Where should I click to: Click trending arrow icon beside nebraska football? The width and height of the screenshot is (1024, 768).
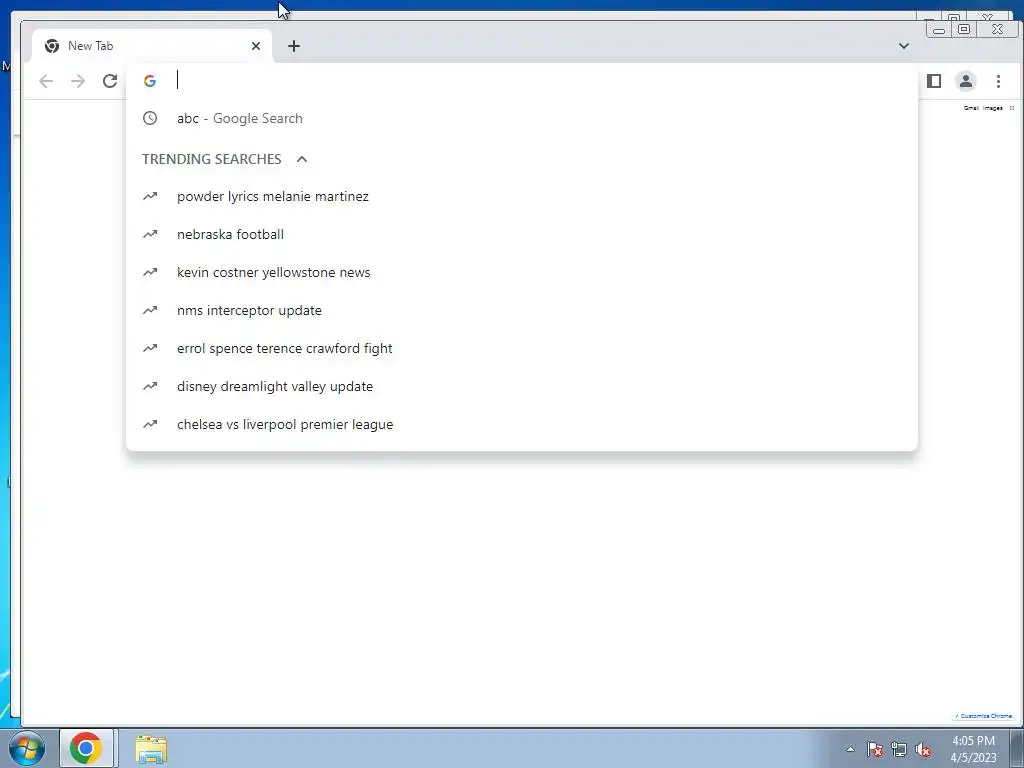pyautogui.click(x=150, y=234)
